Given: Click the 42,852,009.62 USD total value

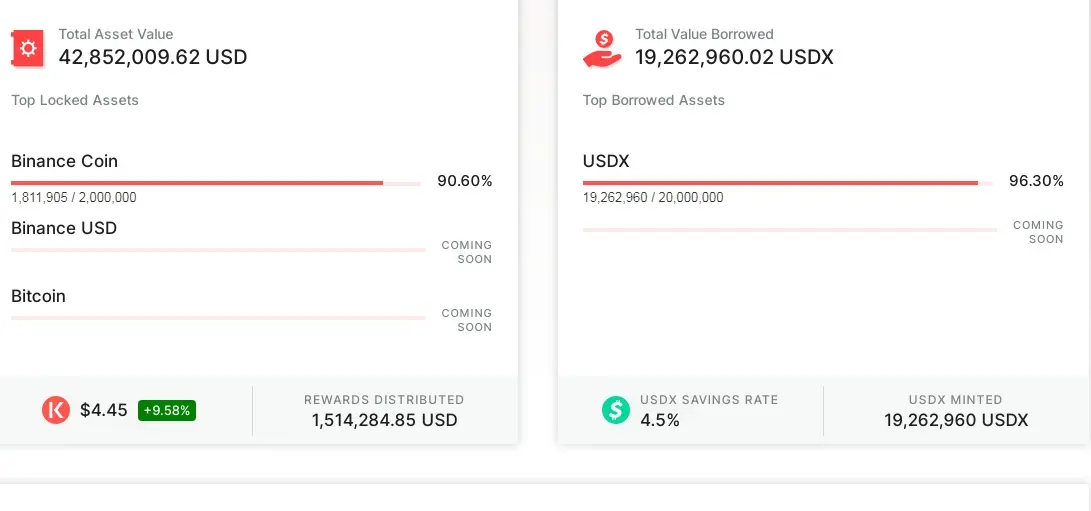Looking at the screenshot, I should point(153,56).
